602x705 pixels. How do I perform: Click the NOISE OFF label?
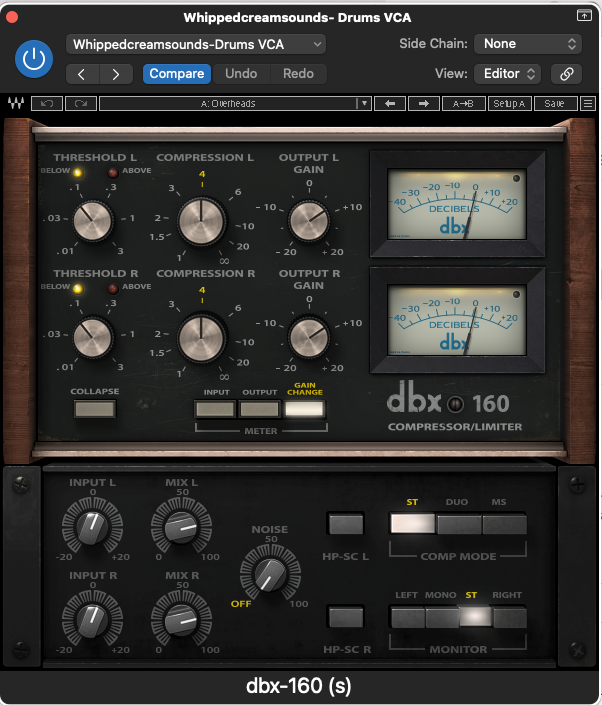coord(241,604)
